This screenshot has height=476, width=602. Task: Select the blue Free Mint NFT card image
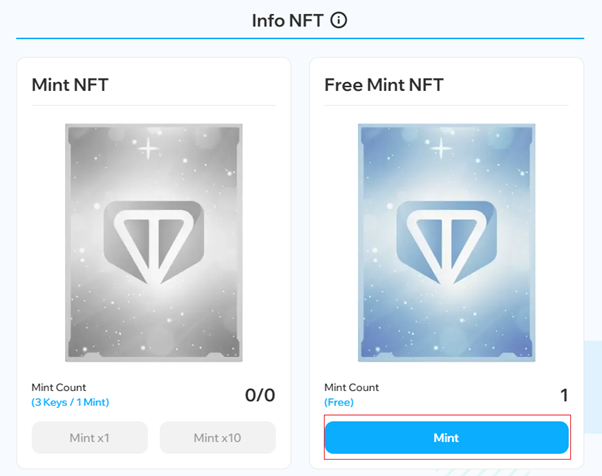click(447, 243)
